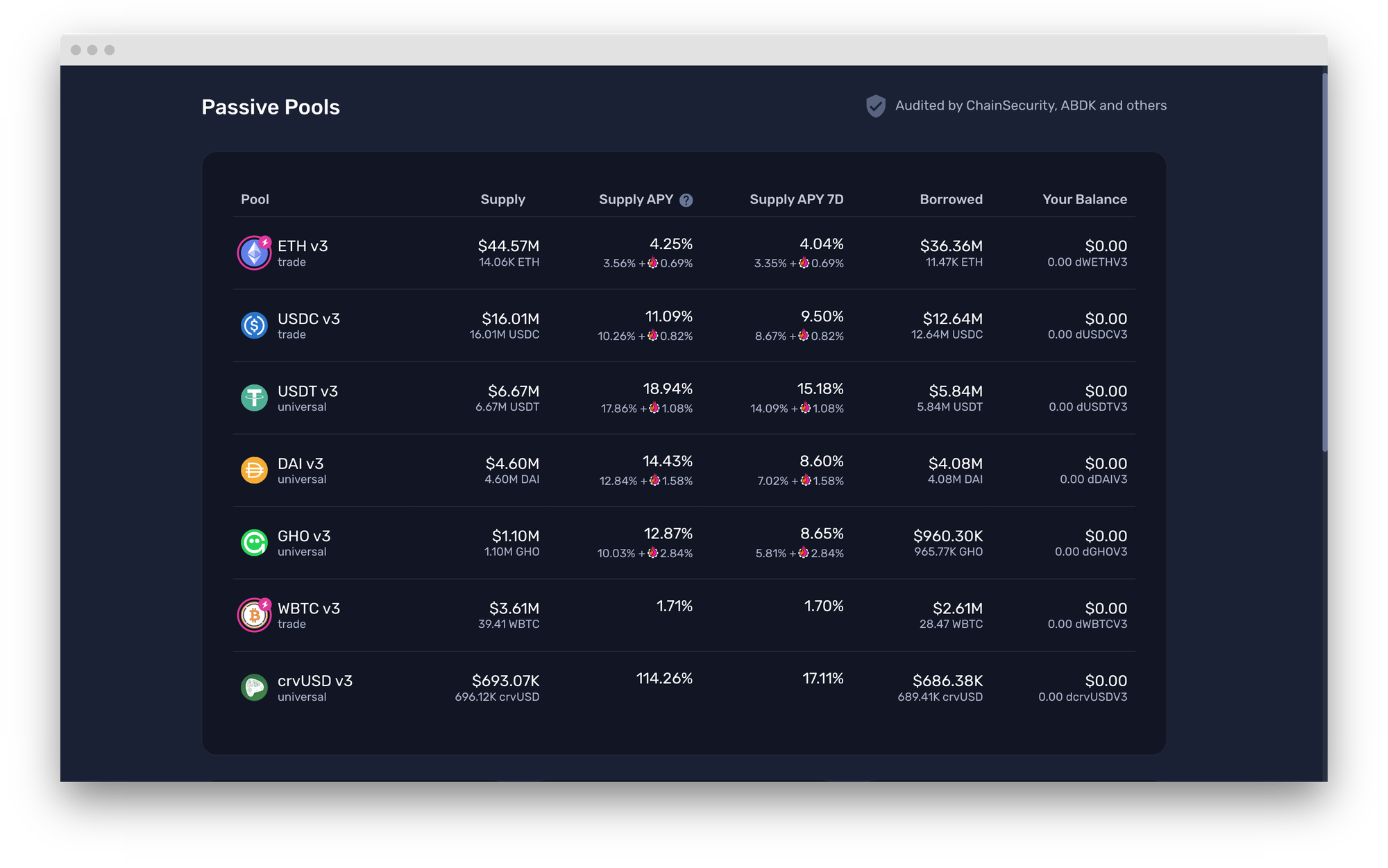This screenshot has width=1388, height=868.
Task: Click the GHO v3 ghost icon
Action: pyautogui.click(x=254, y=543)
